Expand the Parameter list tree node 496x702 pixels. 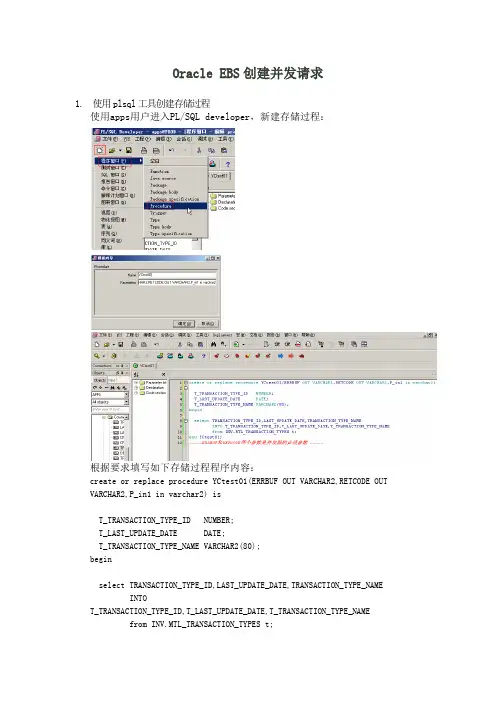click(137, 383)
